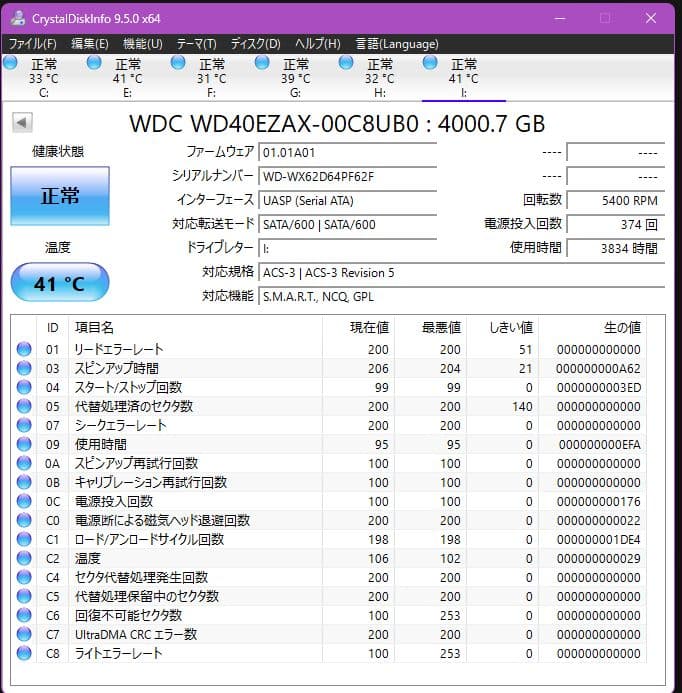Click blue status dot of attribute 0A
The width and height of the screenshot is (682, 693).
pyautogui.click(x=24, y=463)
